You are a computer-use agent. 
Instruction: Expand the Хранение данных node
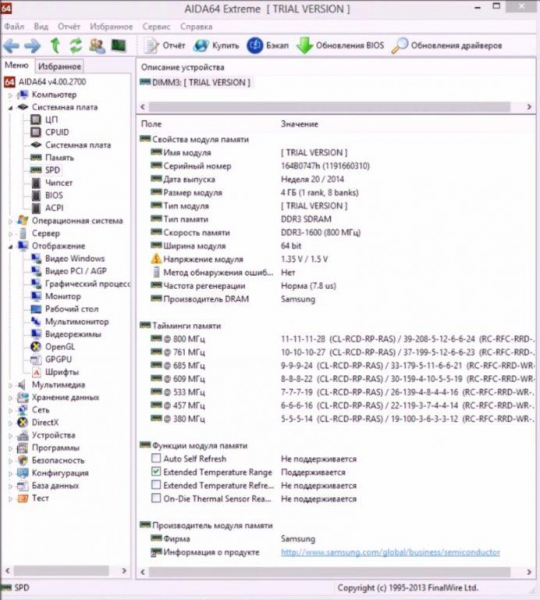10,398
